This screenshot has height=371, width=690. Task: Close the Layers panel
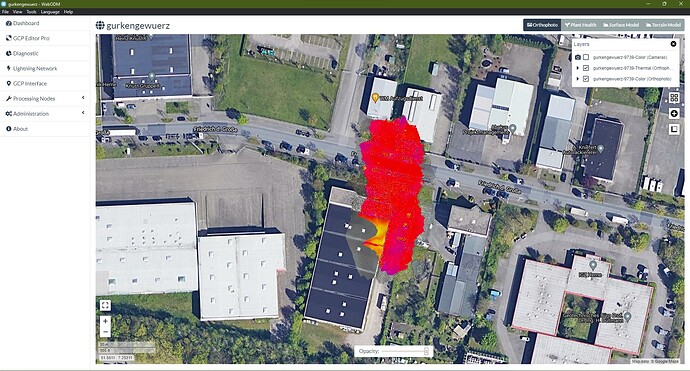coord(673,44)
